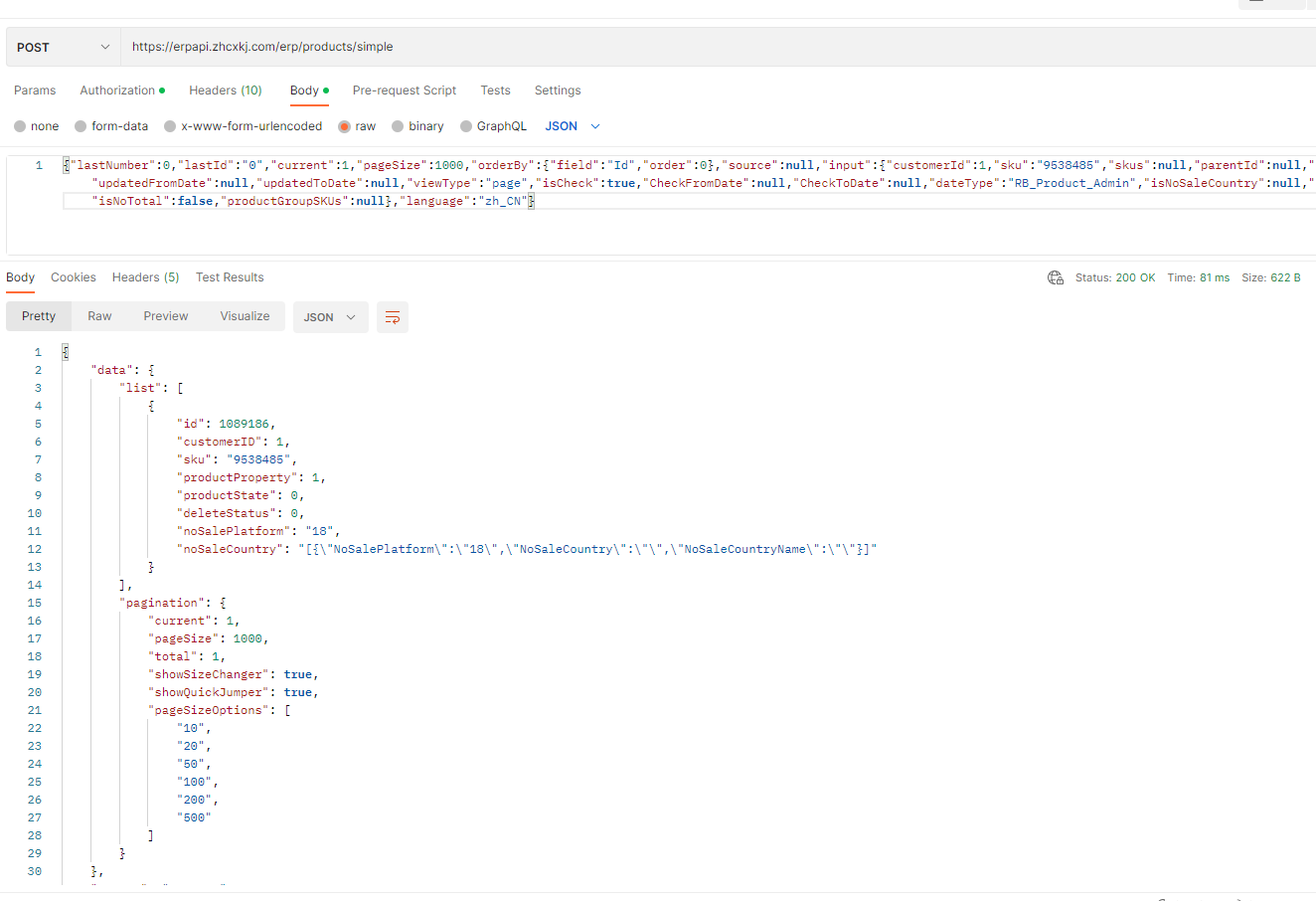1316x901 pixels.
Task: Click the response Body tab
Action: (x=20, y=277)
